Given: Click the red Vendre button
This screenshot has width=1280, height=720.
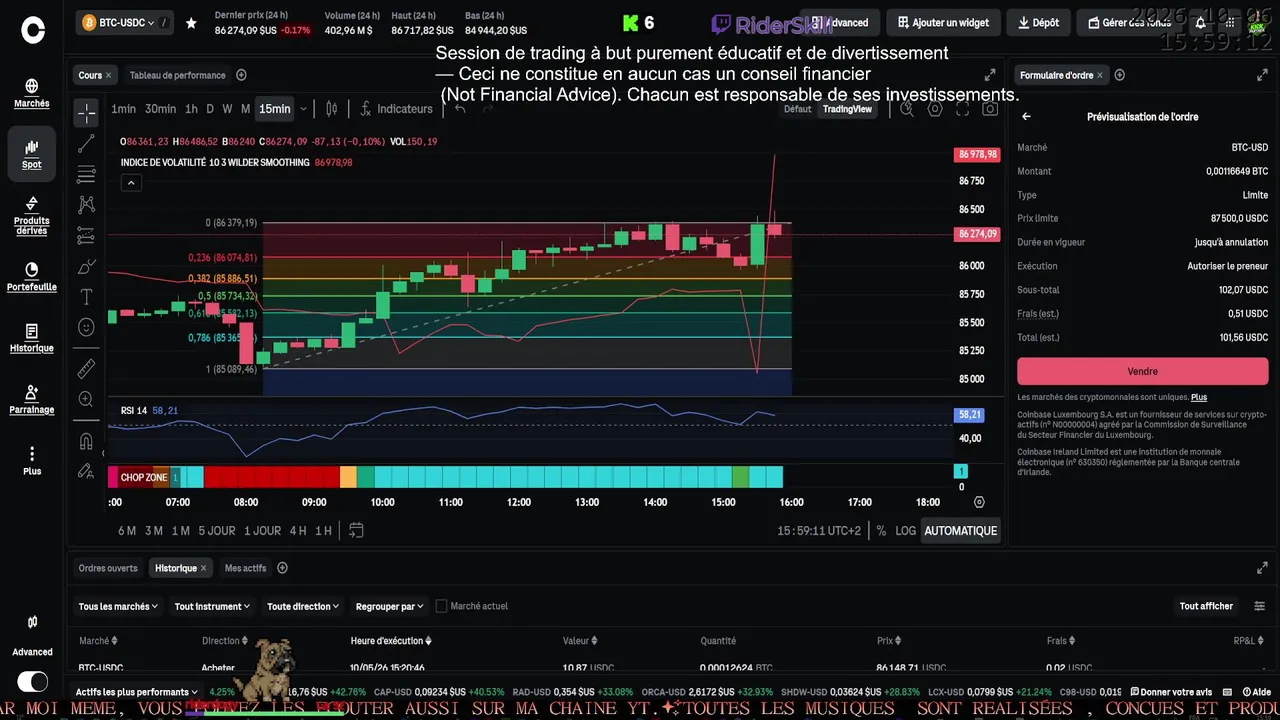Looking at the screenshot, I should click(1143, 371).
